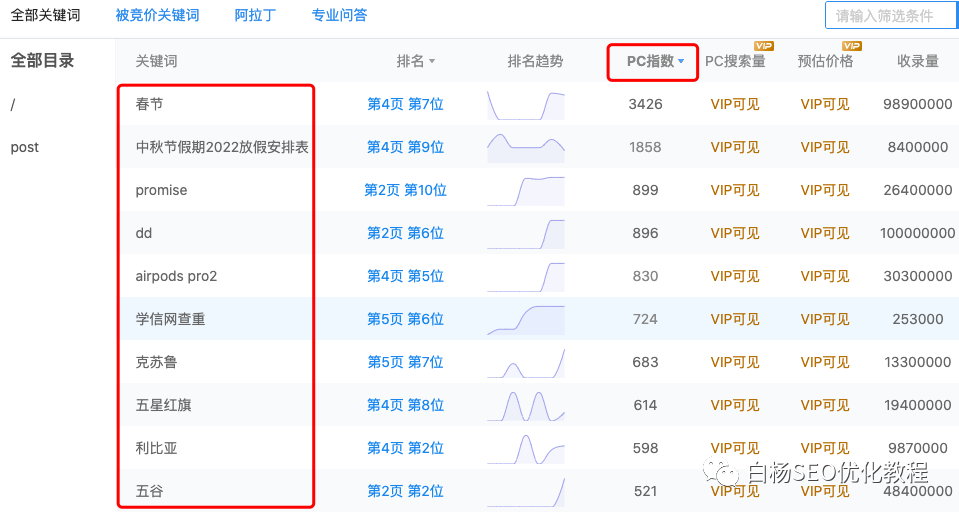The image size is (959, 514).
Task: Click keyword 利比亚
Action: (x=156, y=449)
